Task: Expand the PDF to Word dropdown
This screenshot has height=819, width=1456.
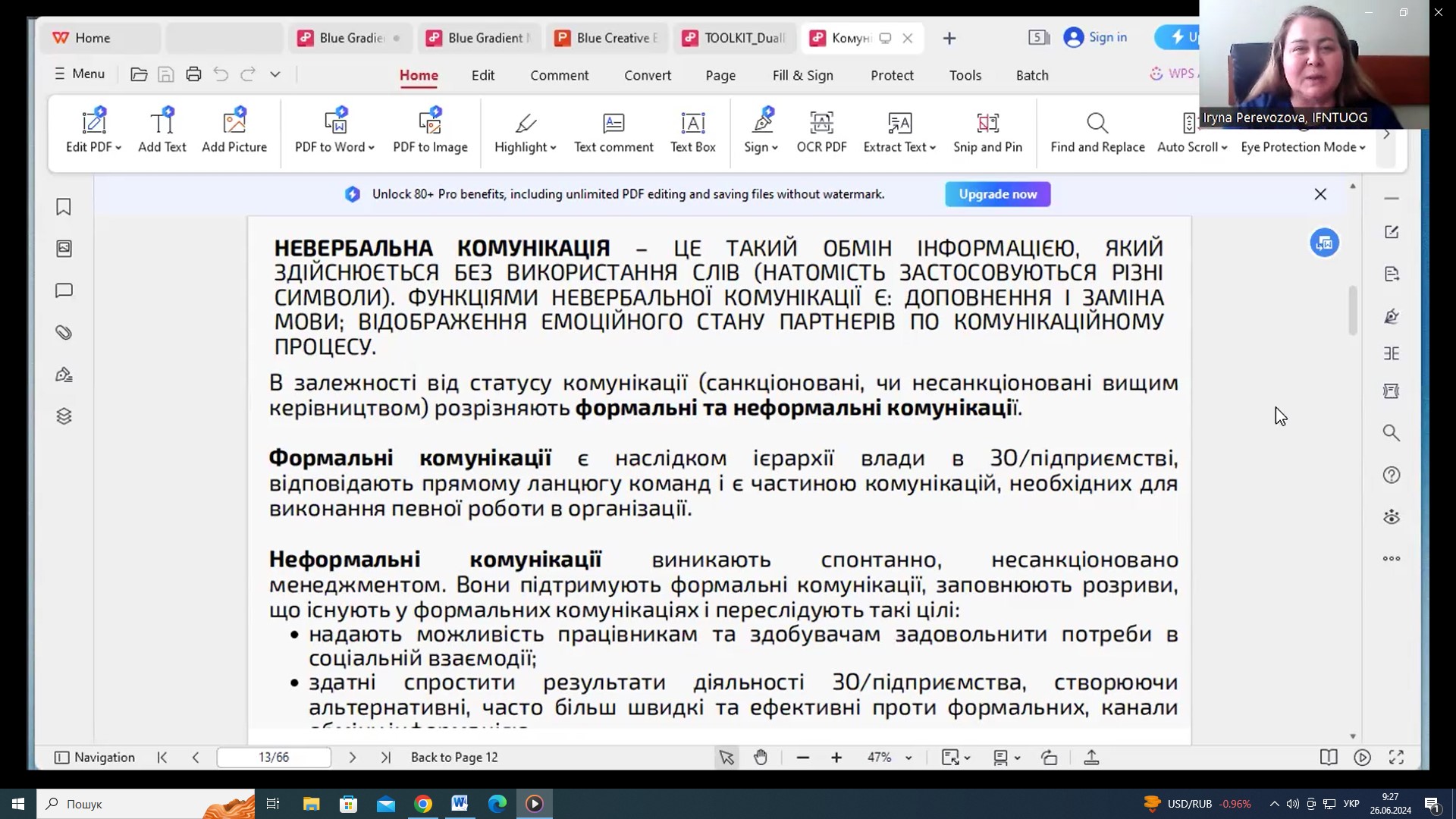Action: coord(371,147)
